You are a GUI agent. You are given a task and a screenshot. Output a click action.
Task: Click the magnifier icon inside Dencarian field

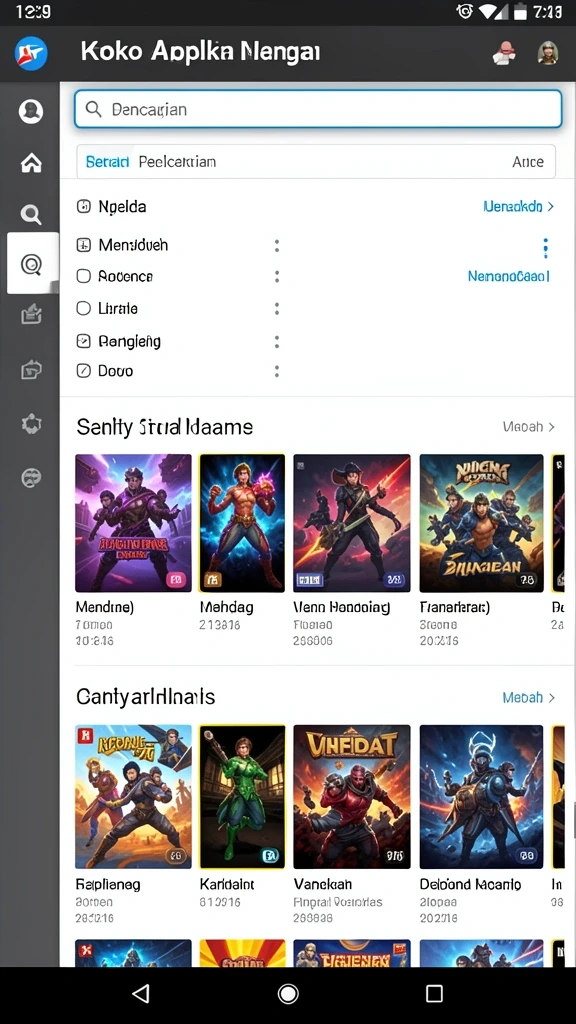pyautogui.click(x=93, y=109)
